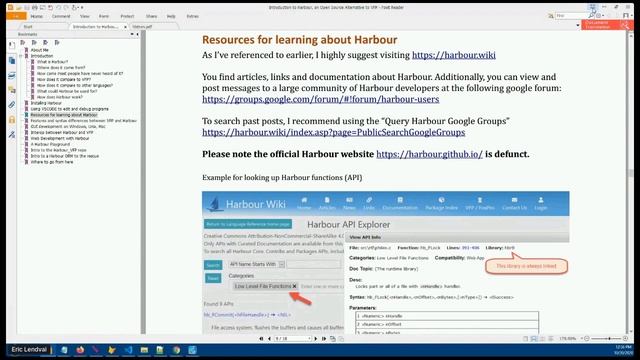Open the Bookmarks panel options dropdown
This screenshot has height=360, width=640.
click(132, 34)
